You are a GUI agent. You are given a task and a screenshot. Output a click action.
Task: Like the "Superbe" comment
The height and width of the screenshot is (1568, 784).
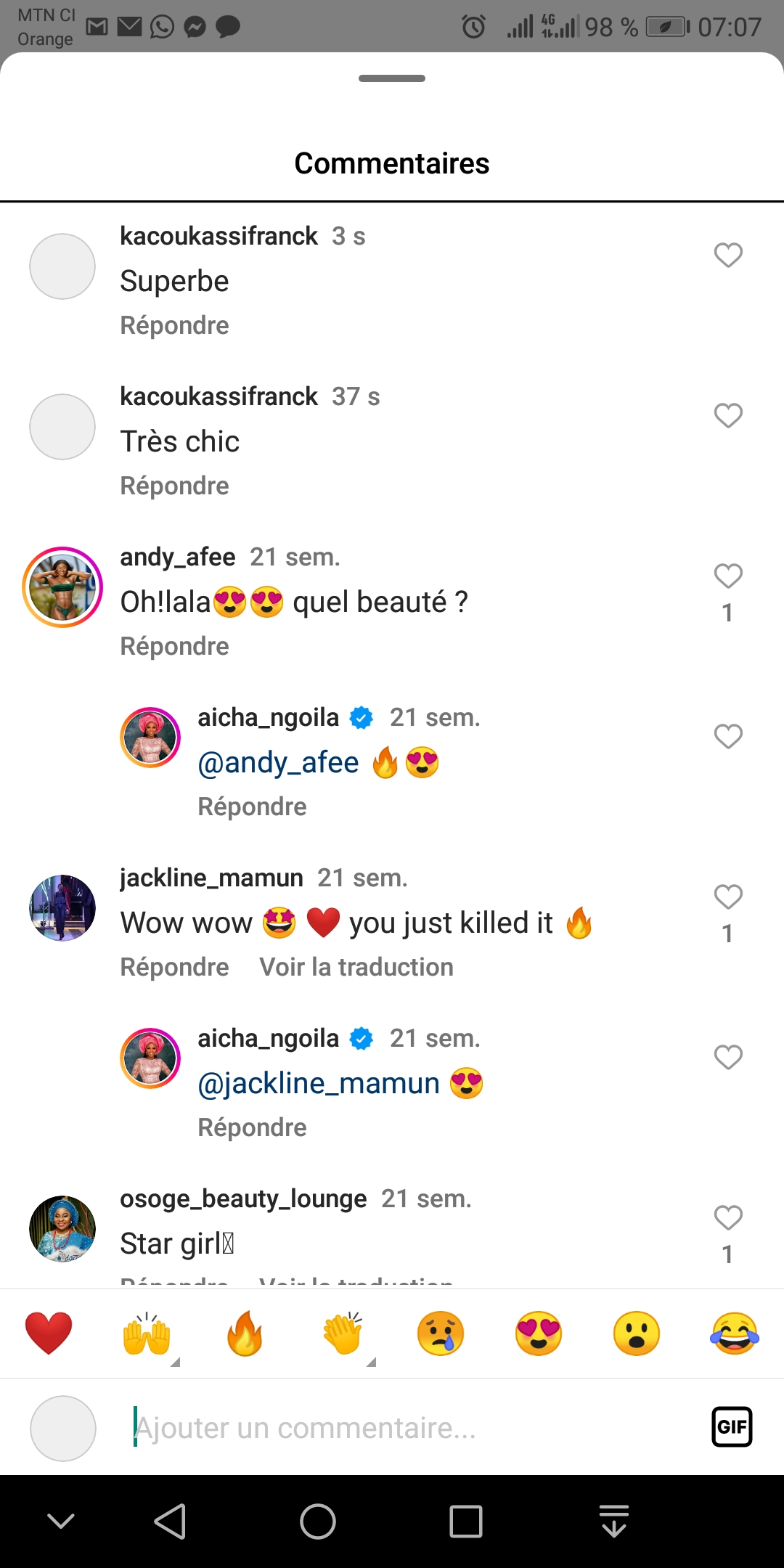(728, 255)
